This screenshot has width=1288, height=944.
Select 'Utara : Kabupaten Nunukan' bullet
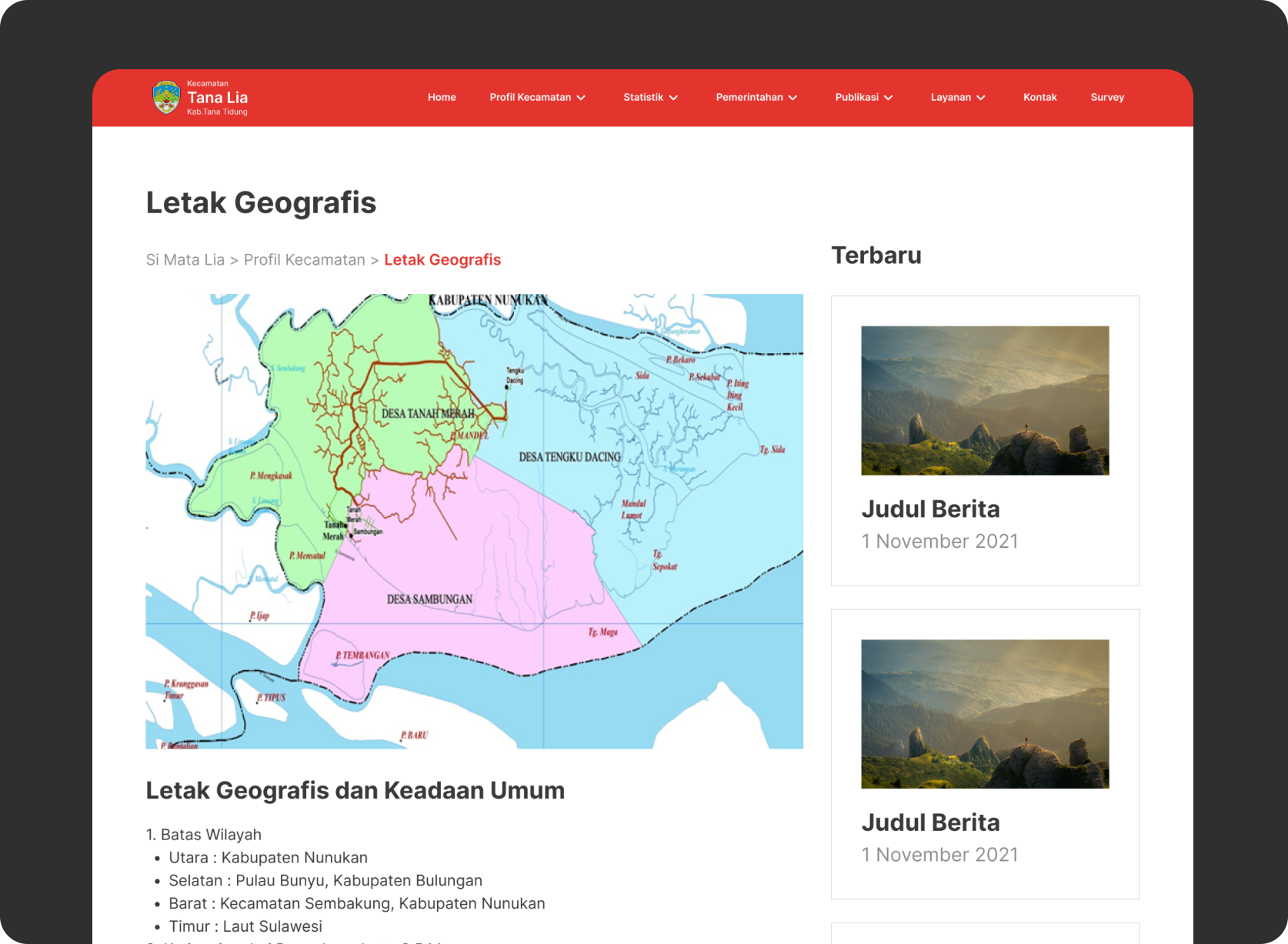[269, 858]
